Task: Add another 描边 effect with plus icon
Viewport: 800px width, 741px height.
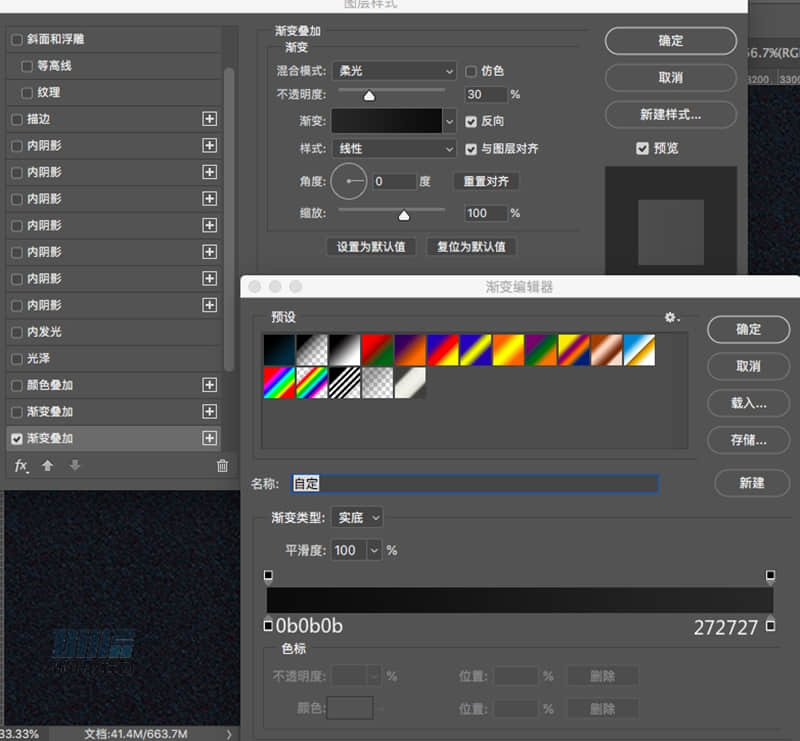Action: (x=209, y=119)
